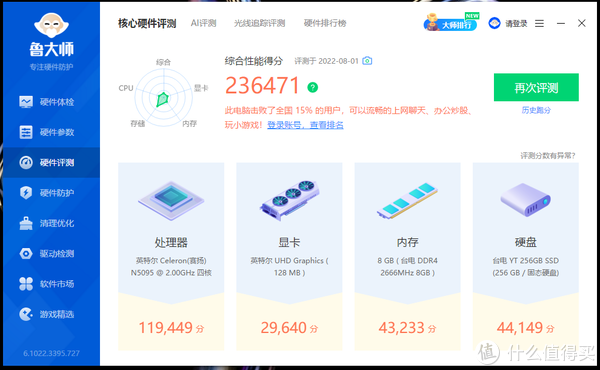
Task: Click the processor chip icon
Action: click(171, 200)
